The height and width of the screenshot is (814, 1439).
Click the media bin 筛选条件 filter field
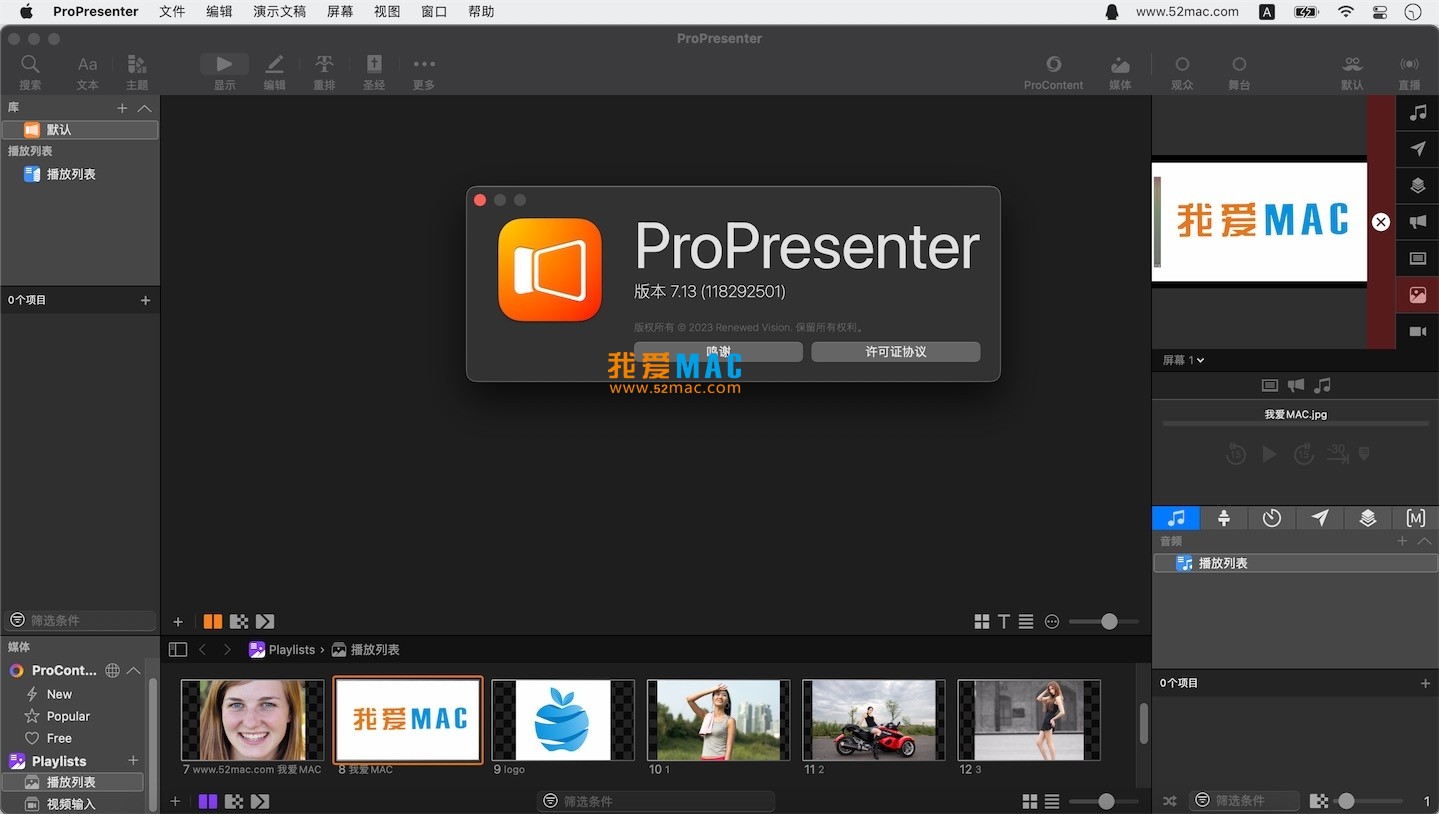656,801
